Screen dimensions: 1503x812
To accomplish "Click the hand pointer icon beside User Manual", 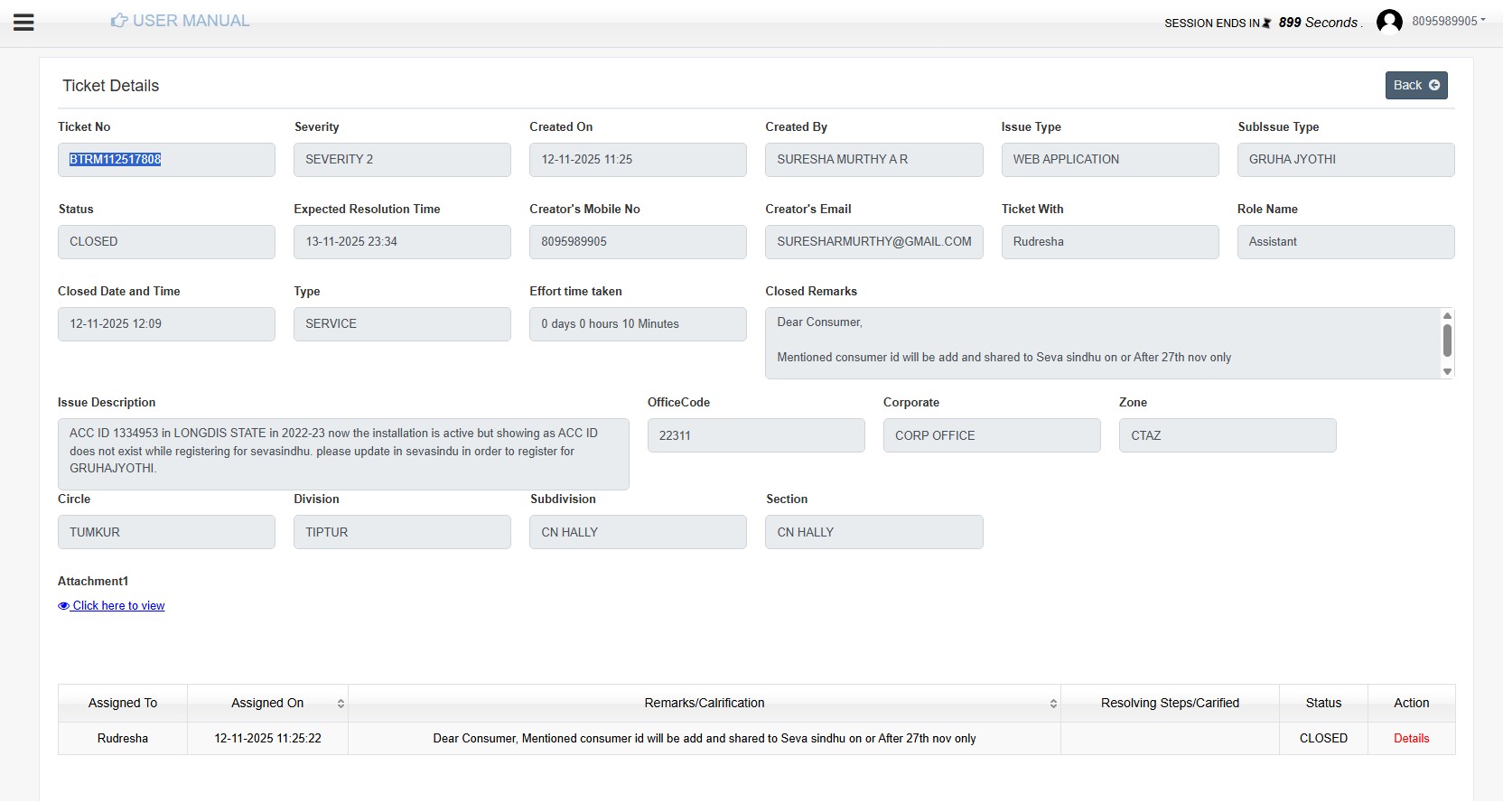I will point(118,21).
